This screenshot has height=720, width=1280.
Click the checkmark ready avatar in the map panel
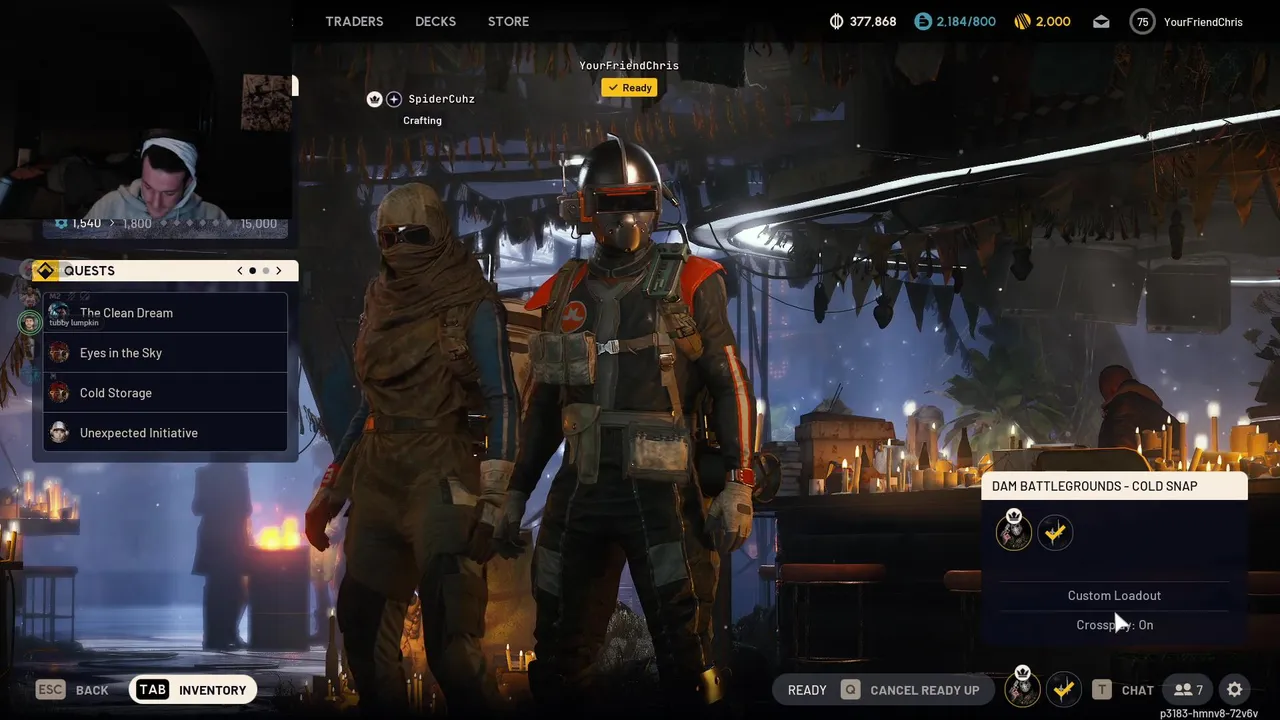(x=1055, y=533)
